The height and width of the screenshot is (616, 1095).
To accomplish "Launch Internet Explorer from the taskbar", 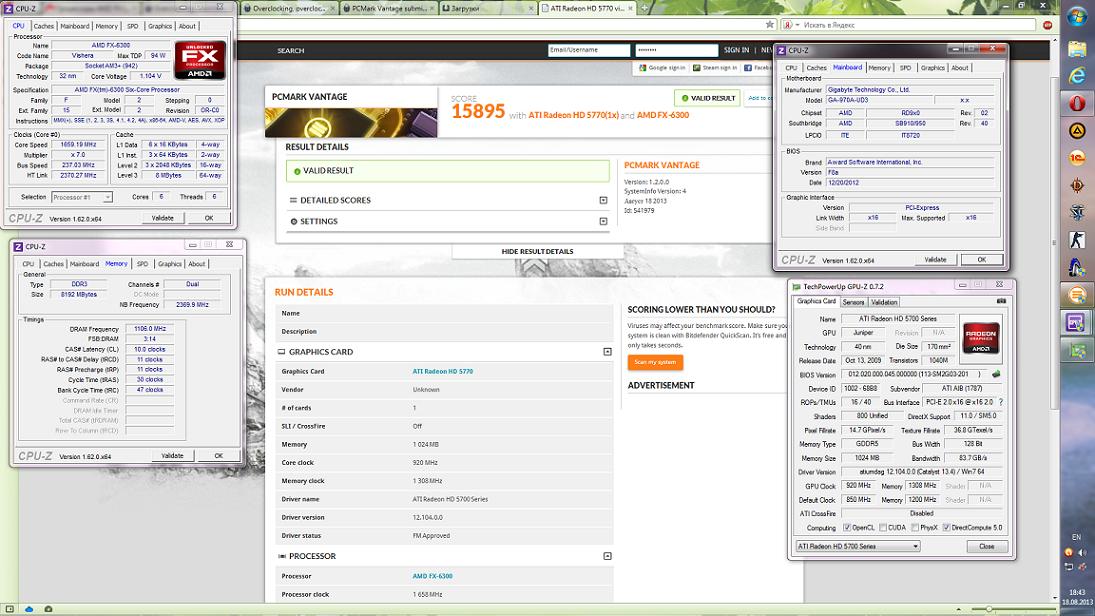I will point(1076,76).
